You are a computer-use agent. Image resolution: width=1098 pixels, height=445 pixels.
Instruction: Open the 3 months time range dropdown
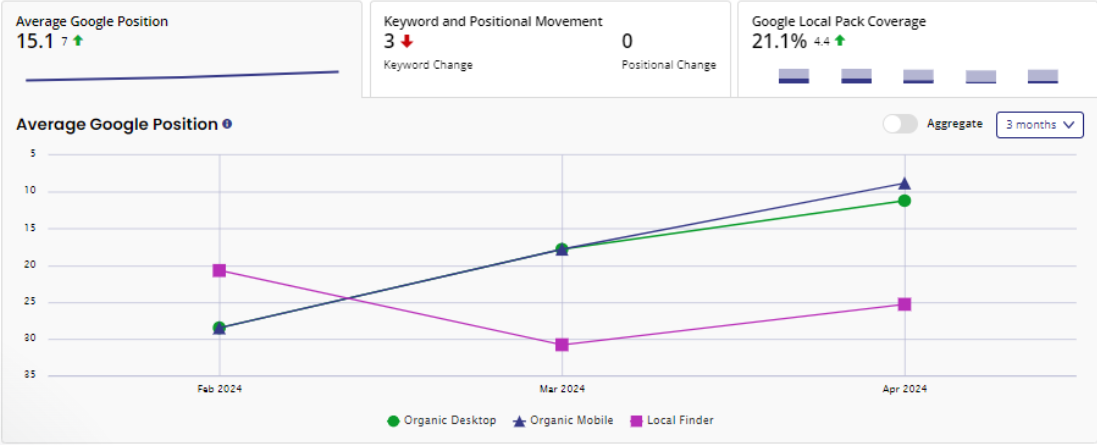click(1040, 125)
